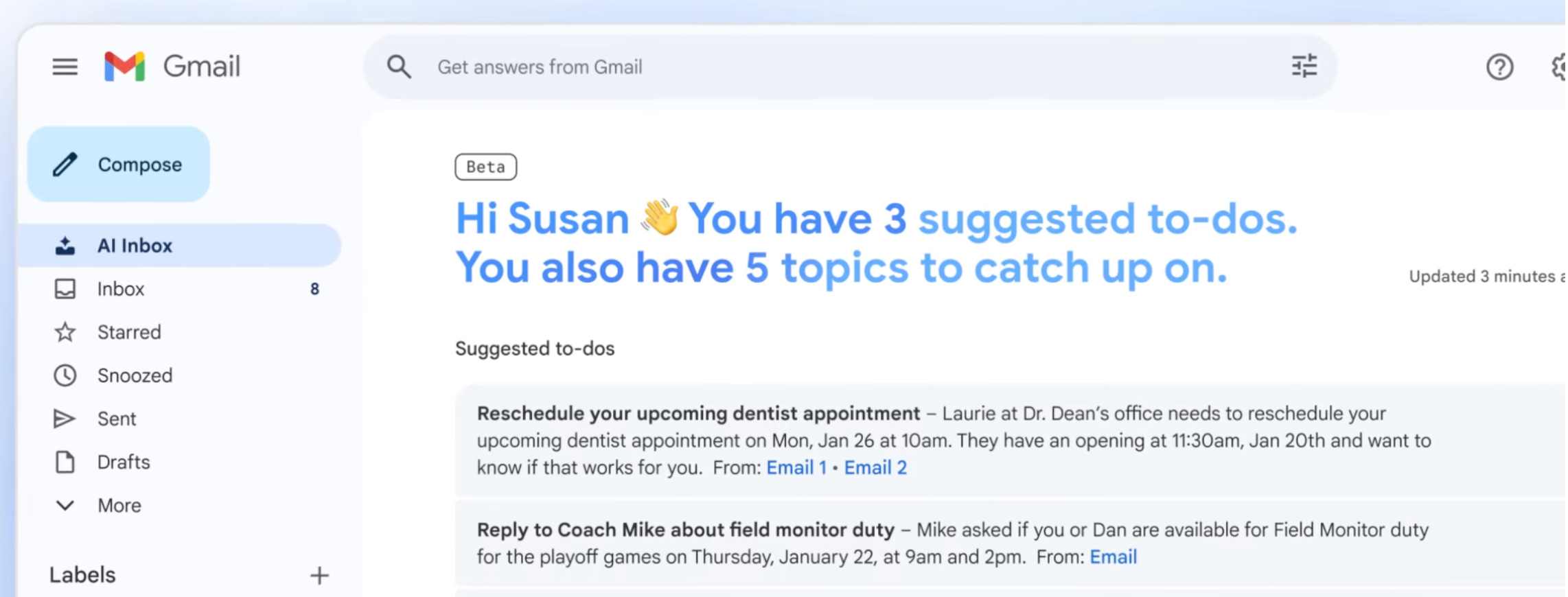Screen dimensions: 1568x597
Task: Click the 'Updated 3 minutes' status text
Action: [x=1488, y=277]
